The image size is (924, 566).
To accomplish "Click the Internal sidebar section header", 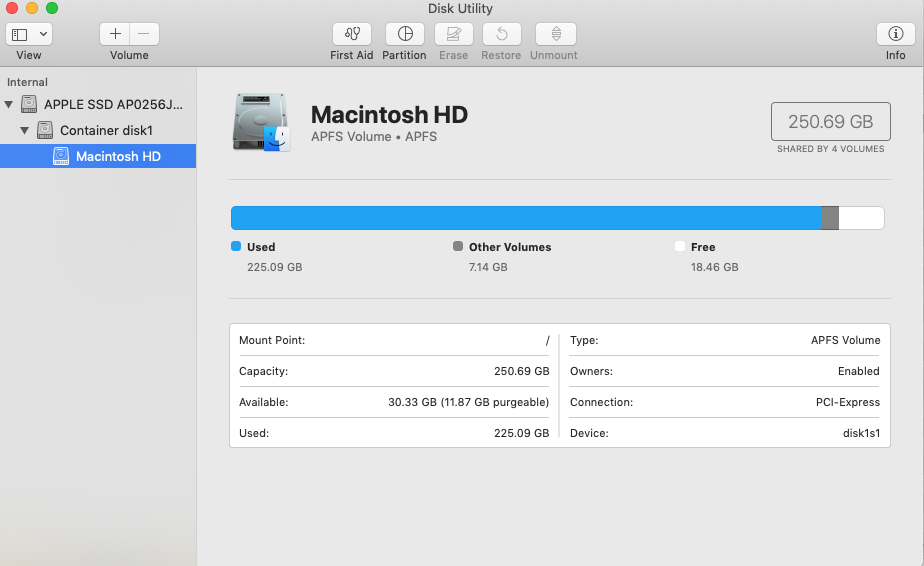I will click(27, 82).
